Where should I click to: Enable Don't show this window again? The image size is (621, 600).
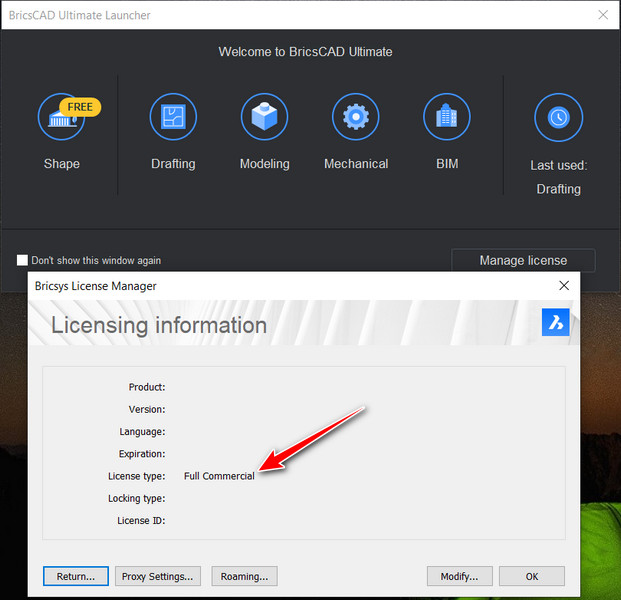click(x=22, y=260)
